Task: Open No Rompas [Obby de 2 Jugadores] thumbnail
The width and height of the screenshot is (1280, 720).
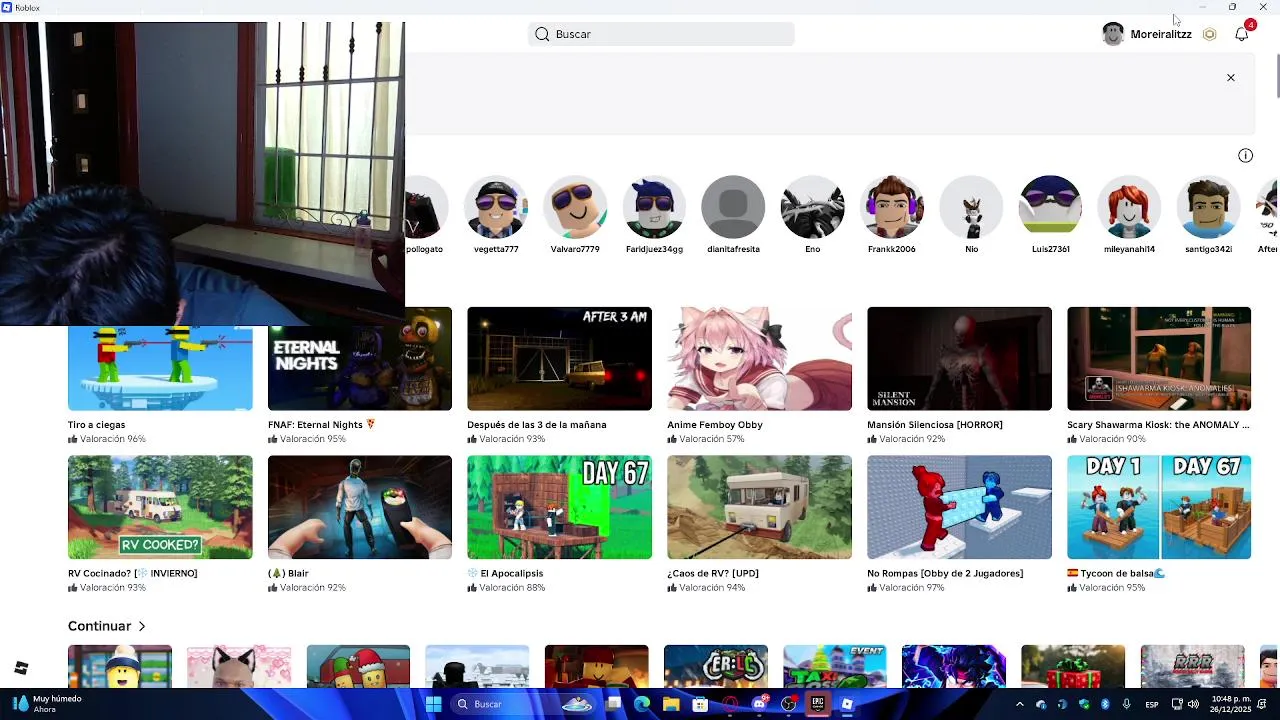Action: coord(959,507)
